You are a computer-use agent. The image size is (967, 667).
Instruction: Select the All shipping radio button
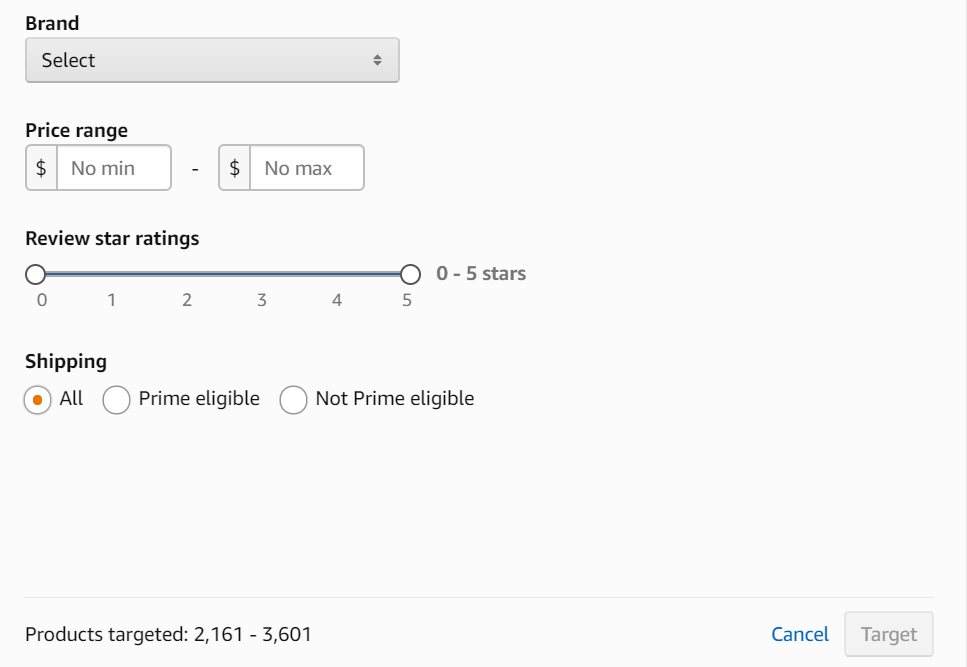point(37,400)
